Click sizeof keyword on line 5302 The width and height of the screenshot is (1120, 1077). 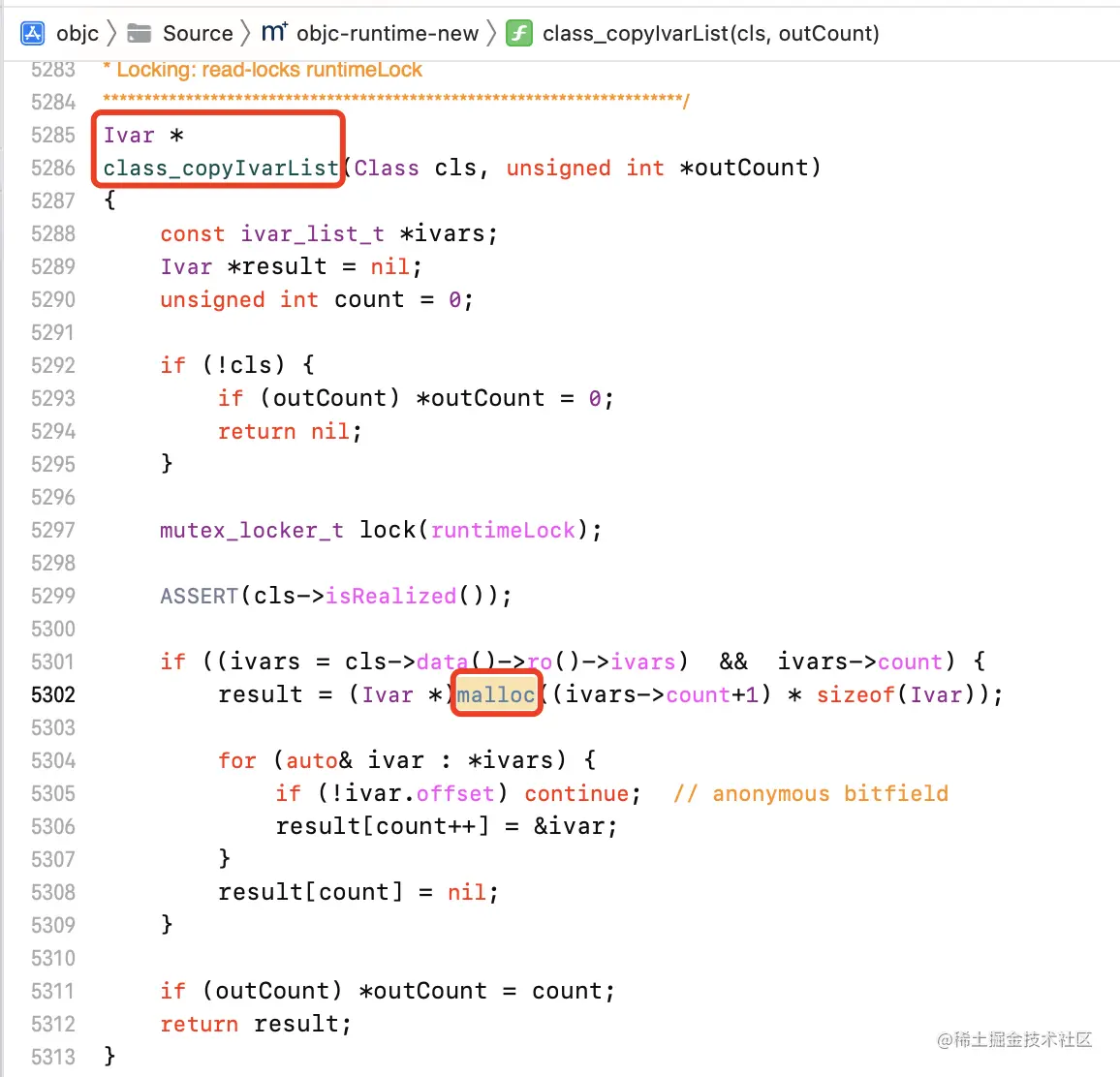[856, 694]
